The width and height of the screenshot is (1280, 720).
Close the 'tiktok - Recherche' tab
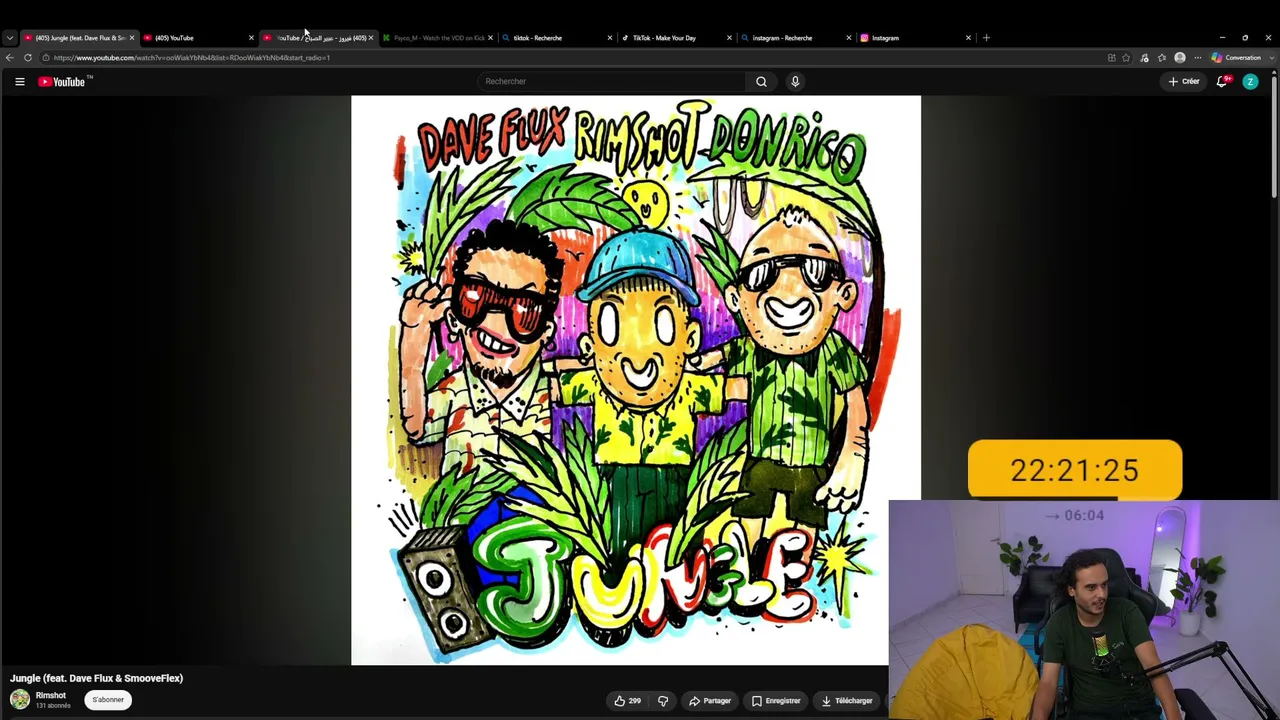(609, 38)
